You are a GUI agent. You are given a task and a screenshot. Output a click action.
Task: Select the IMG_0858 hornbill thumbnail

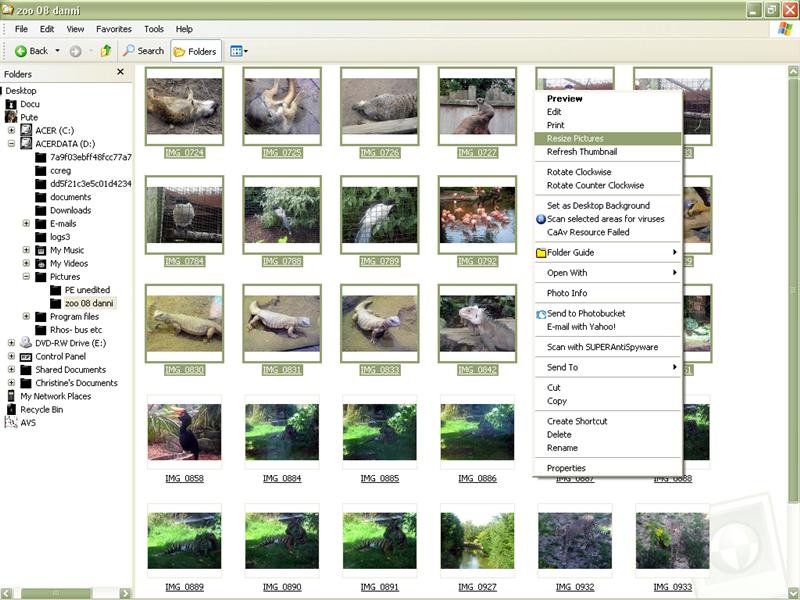click(184, 432)
